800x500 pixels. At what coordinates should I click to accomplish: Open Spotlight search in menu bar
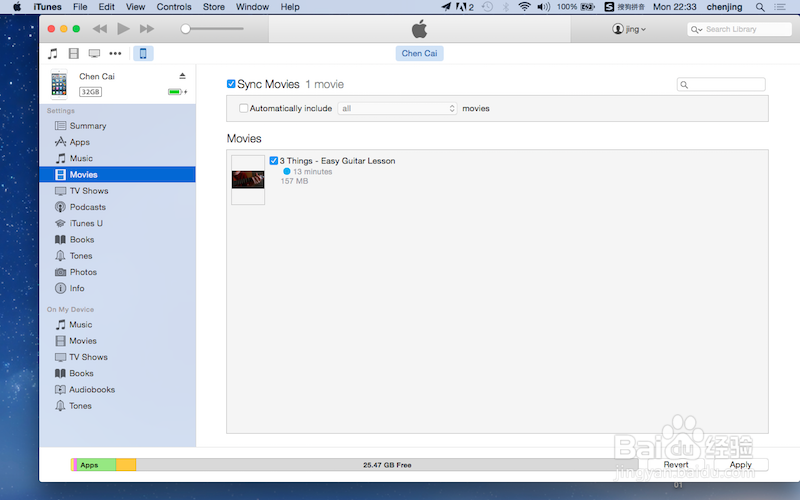760,7
